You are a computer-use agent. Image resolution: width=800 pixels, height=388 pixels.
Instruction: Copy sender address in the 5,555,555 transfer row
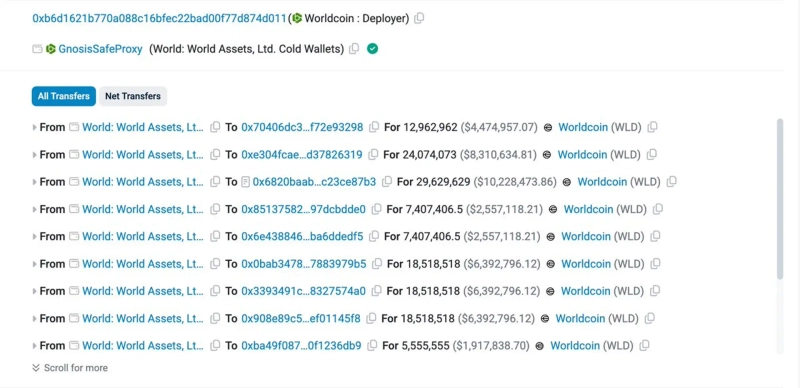[215, 346]
